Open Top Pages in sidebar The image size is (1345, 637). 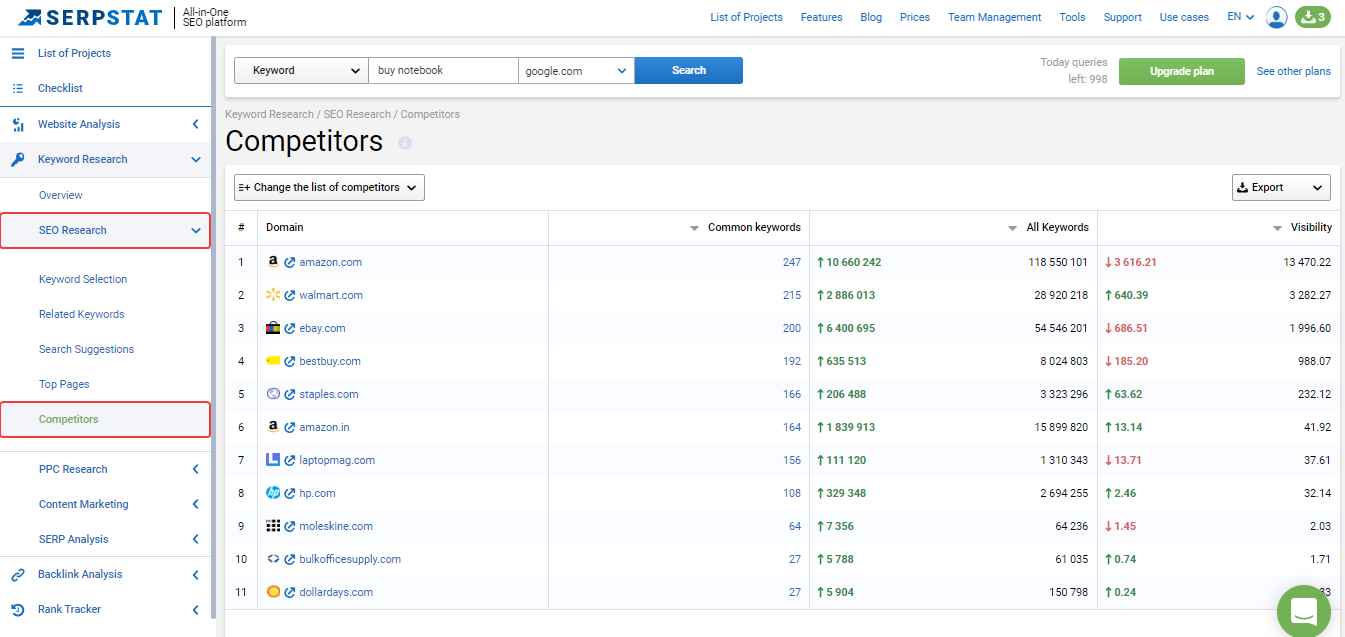pos(64,384)
